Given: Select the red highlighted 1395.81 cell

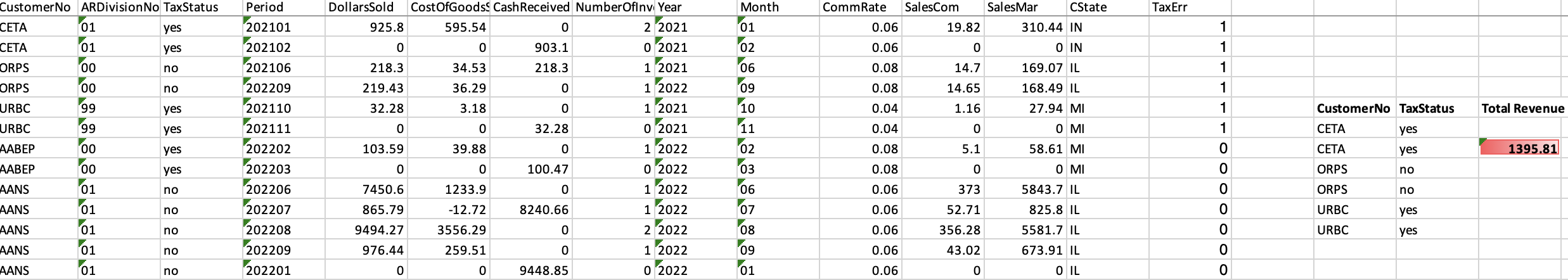Looking at the screenshot, I should coord(1520,149).
